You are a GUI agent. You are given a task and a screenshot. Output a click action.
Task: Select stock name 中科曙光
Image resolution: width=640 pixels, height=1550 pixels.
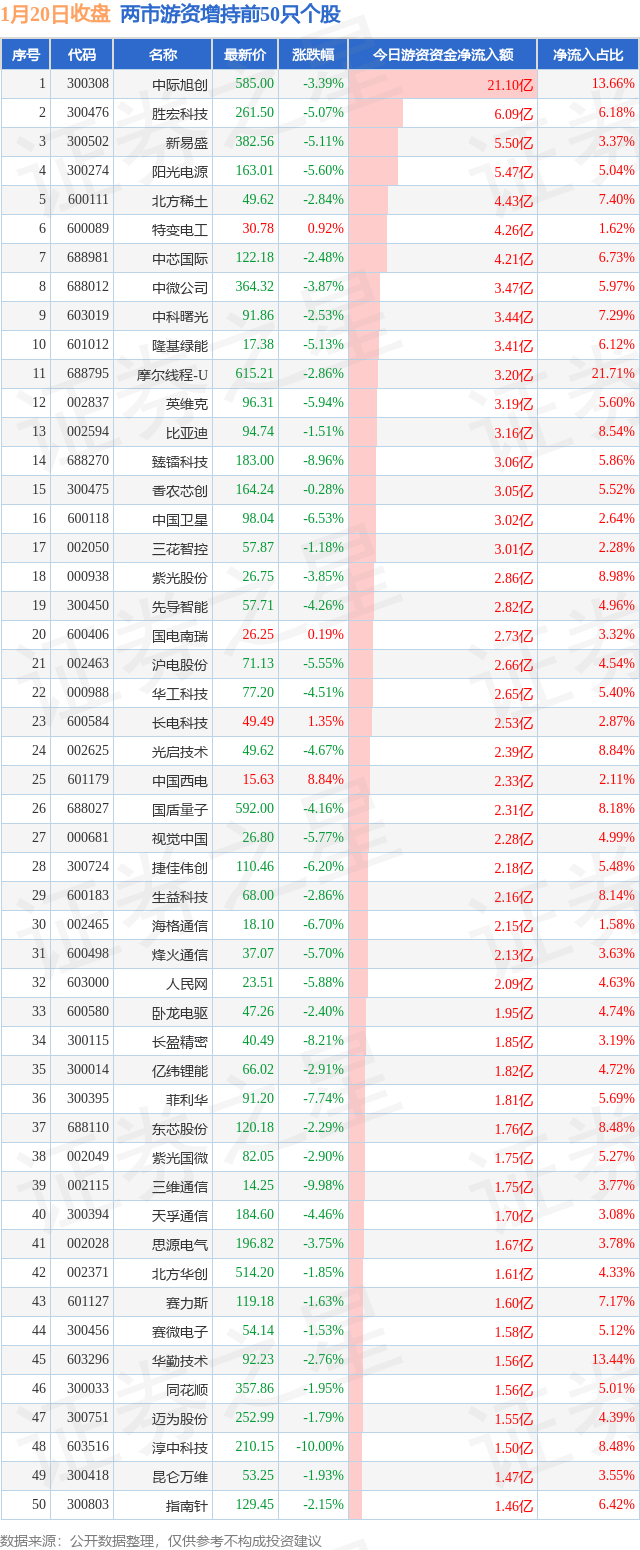tap(180, 317)
